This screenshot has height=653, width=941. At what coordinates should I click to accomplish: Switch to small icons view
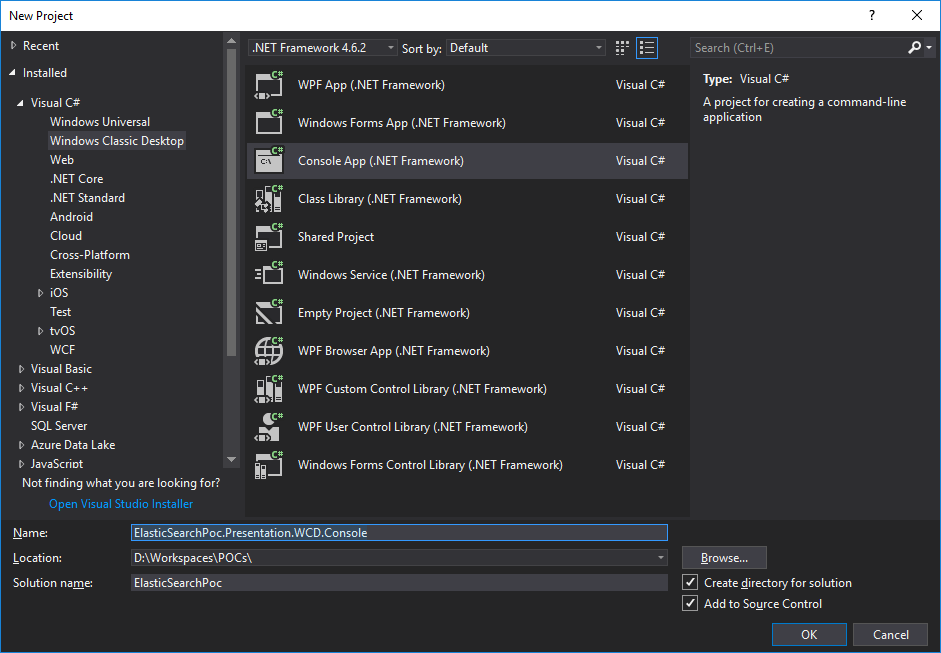[x=622, y=48]
